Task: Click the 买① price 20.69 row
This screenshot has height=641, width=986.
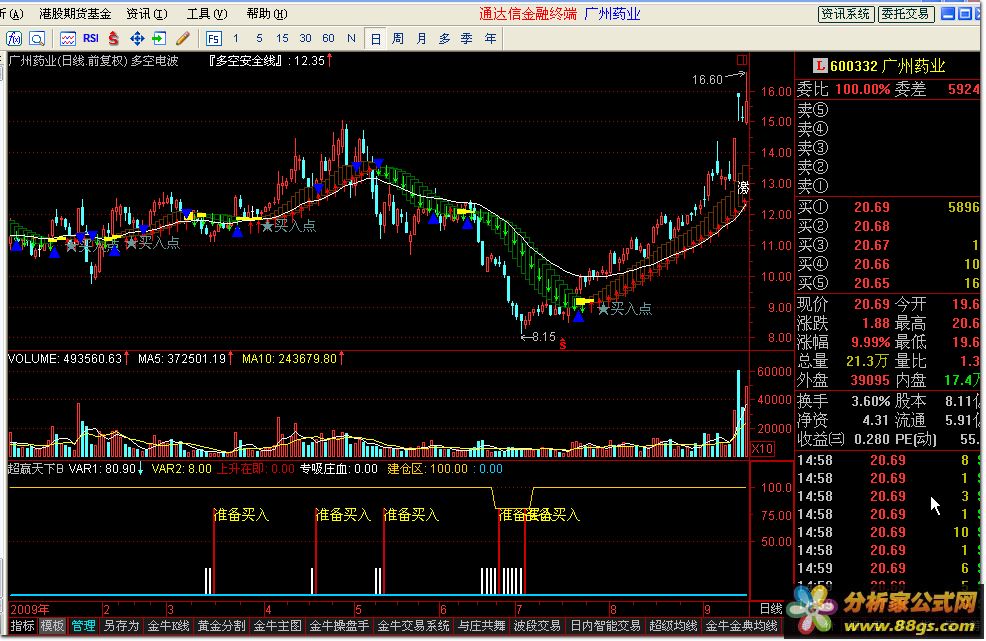Action: pyautogui.click(x=889, y=207)
